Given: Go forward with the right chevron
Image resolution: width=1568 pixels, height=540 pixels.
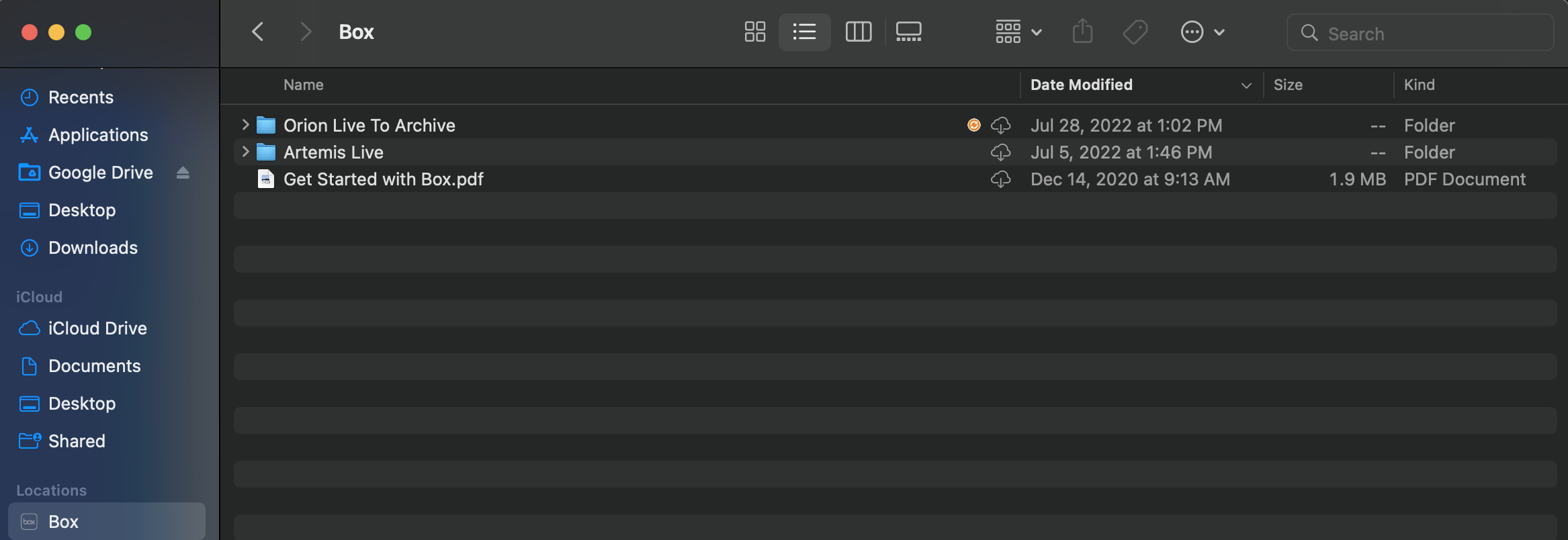Looking at the screenshot, I should 306,32.
